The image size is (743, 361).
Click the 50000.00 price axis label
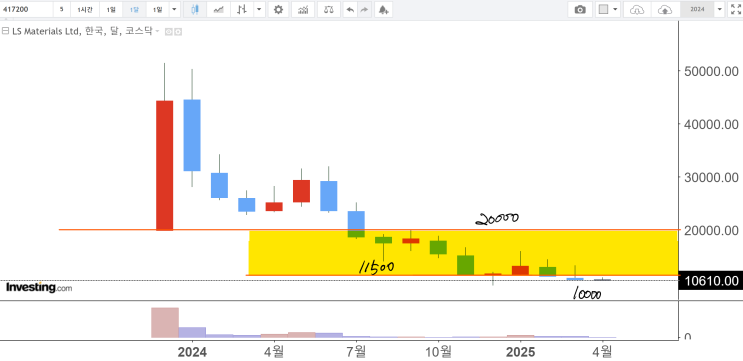(x=711, y=71)
